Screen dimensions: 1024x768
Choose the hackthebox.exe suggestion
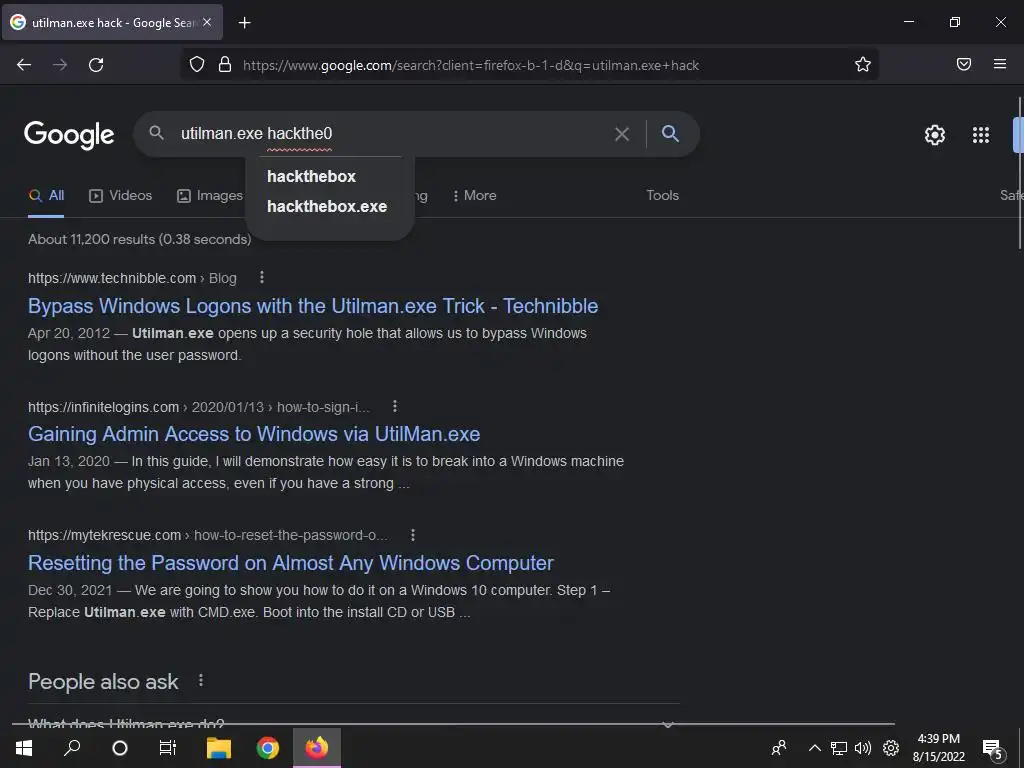pyautogui.click(x=327, y=206)
